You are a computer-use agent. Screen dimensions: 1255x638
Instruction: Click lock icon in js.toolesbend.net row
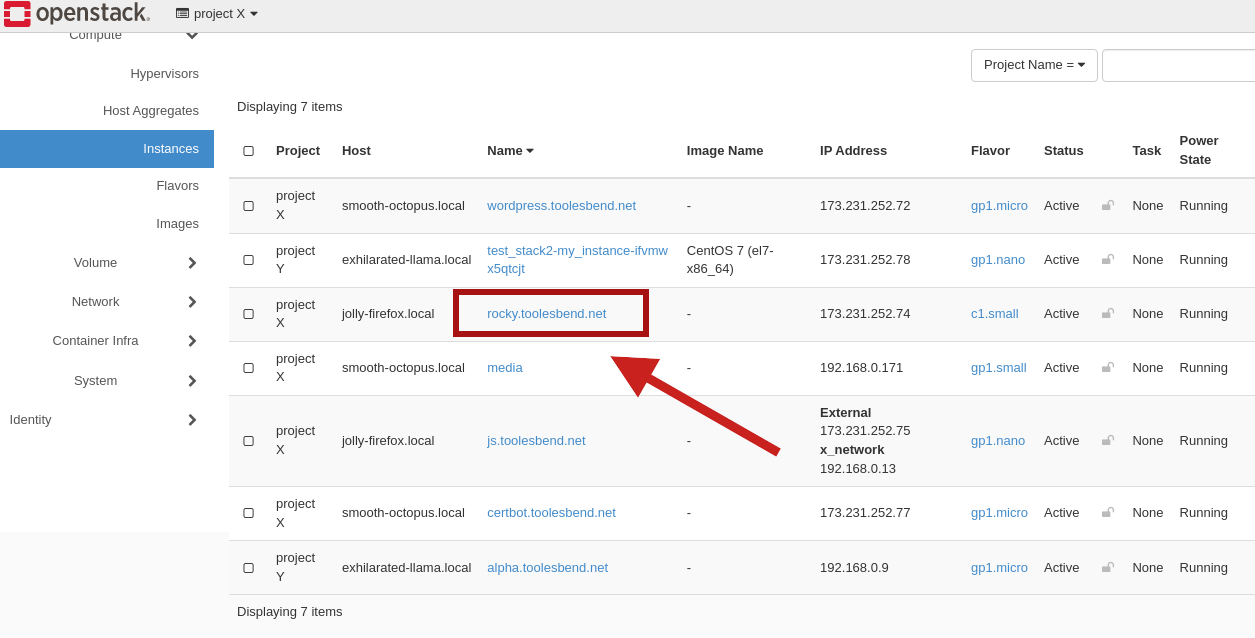(x=1107, y=441)
